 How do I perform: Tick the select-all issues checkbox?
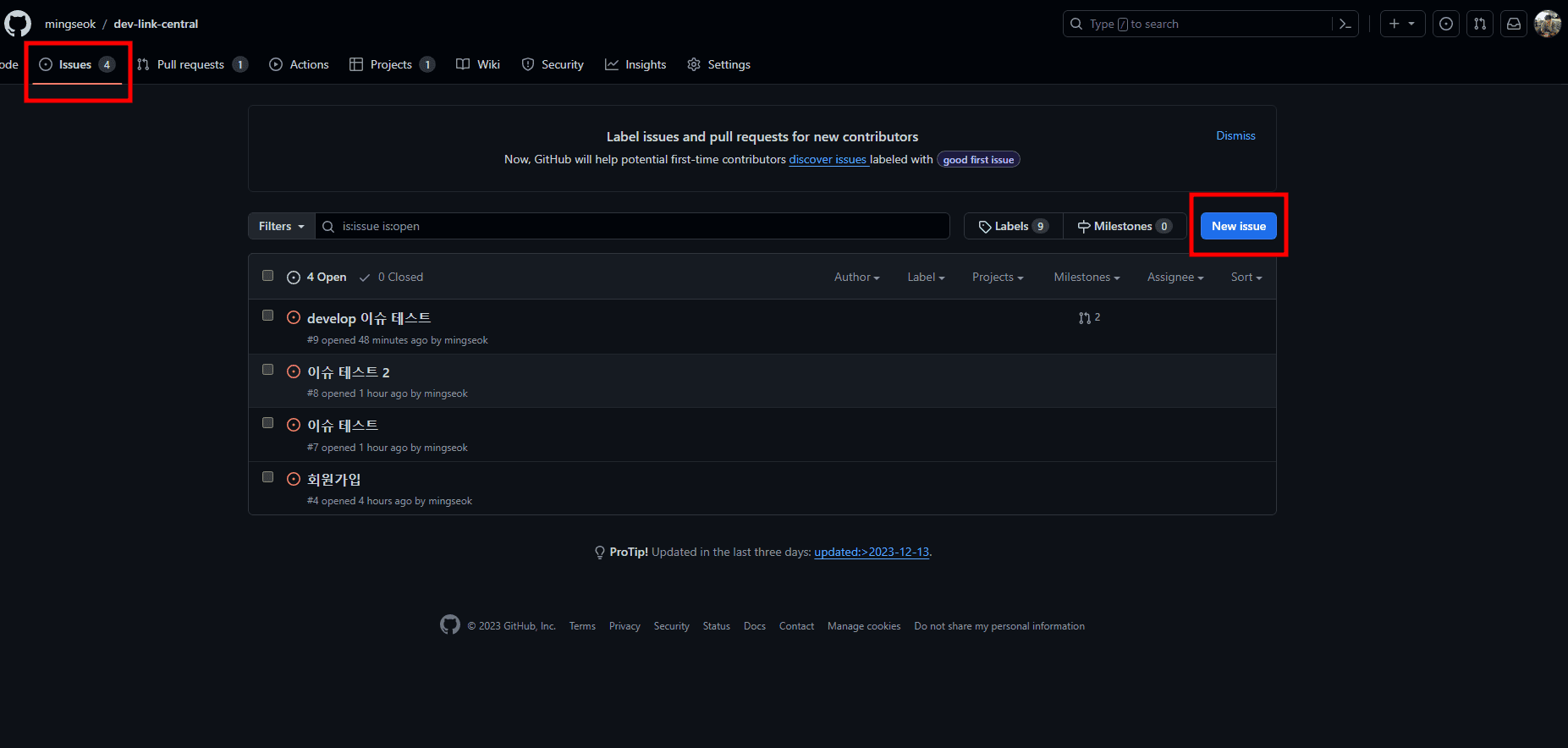[268, 276]
